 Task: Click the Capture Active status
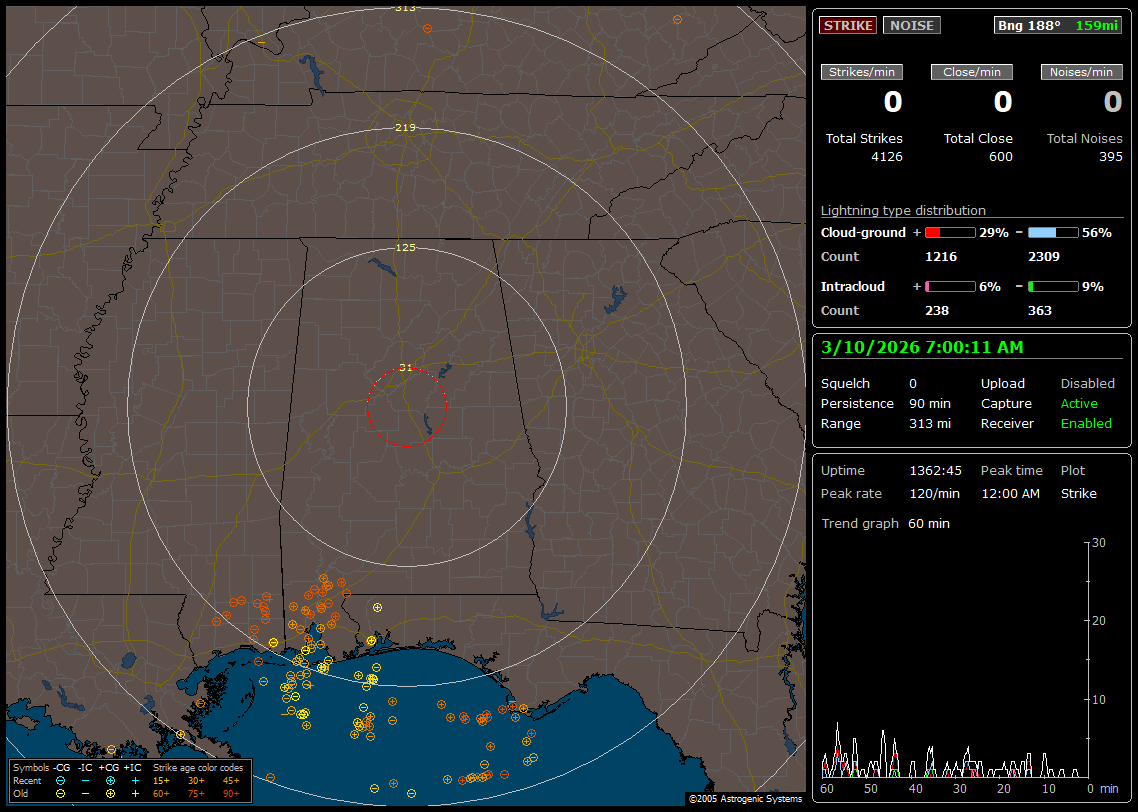coord(1079,403)
